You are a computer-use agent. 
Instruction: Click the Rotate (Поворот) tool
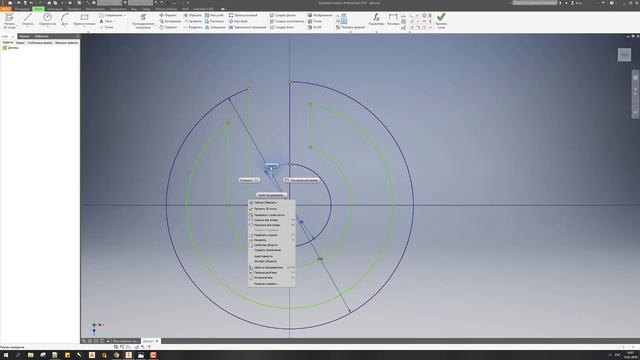168,27
